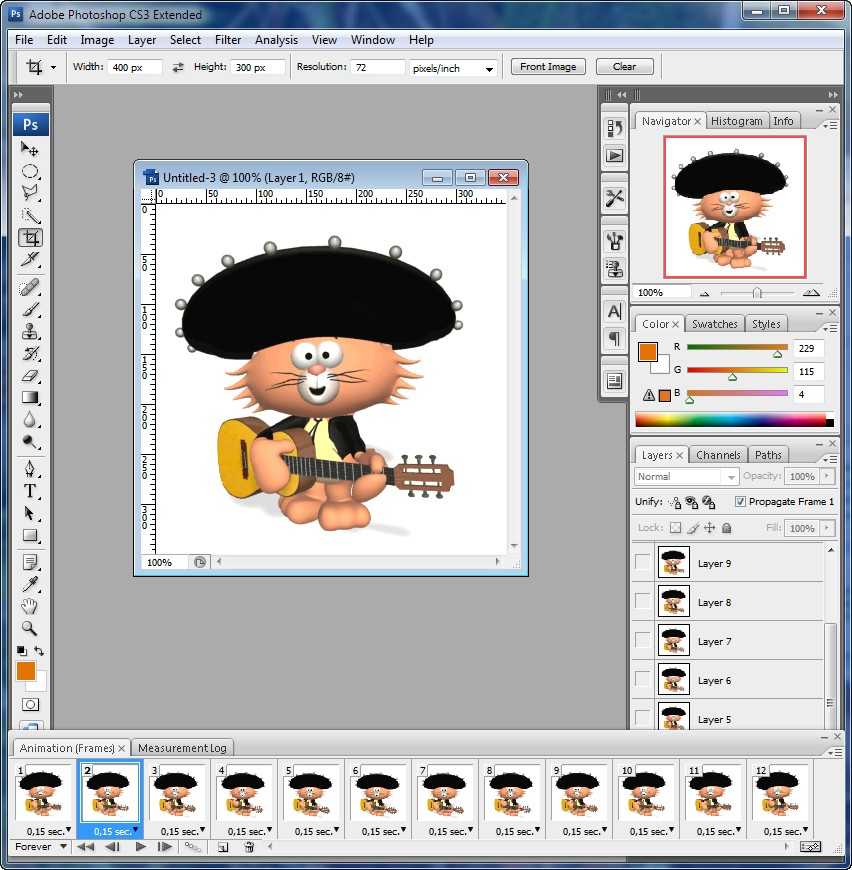Select the Notes tool
This screenshot has width=852, height=870.
(30, 563)
